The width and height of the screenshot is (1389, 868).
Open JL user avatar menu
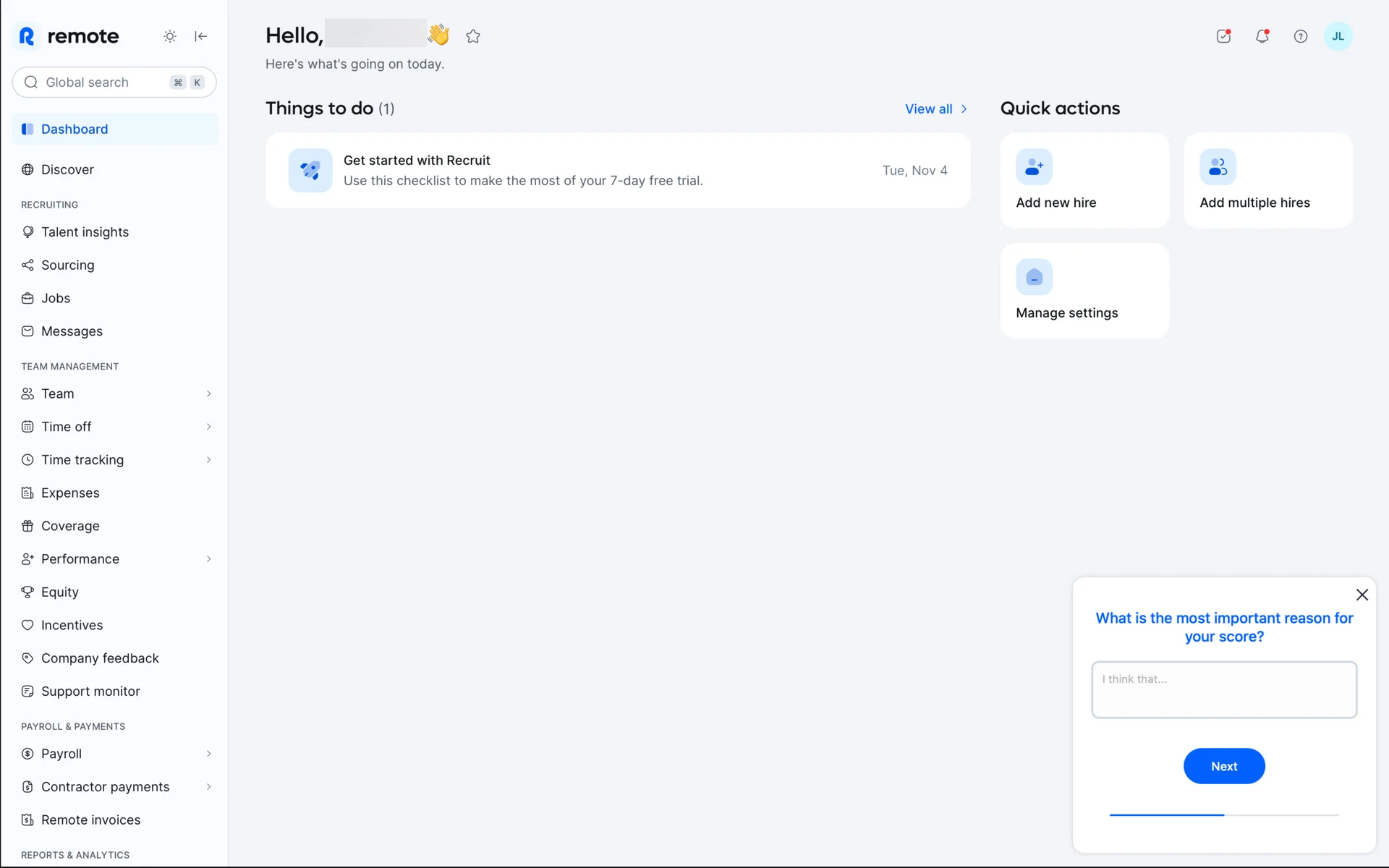pos(1338,36)
